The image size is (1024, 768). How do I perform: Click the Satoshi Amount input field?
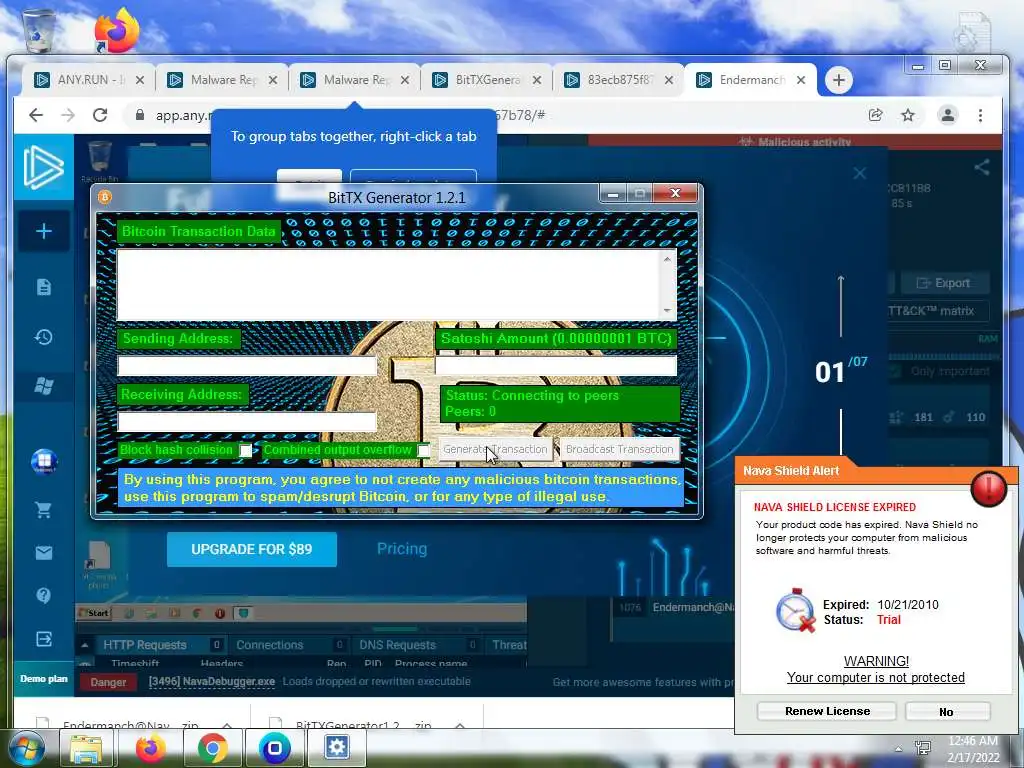tap(556, 366)
